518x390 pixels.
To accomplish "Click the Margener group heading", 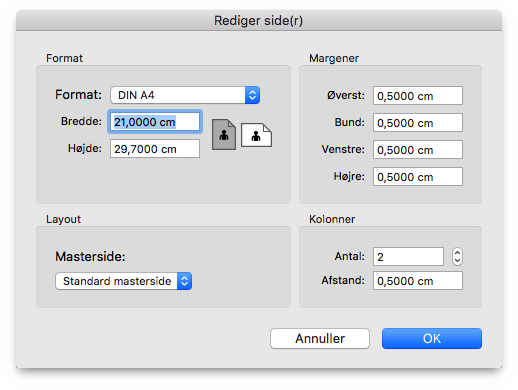I will coord(334,58).
